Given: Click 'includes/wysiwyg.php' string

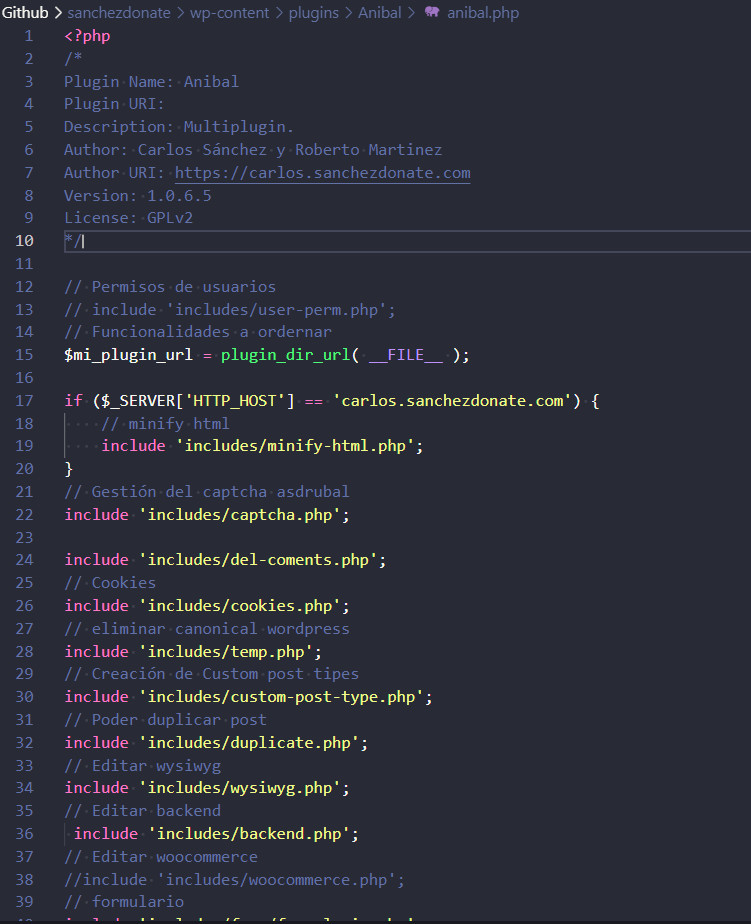Looking at the screenshot, I should click(x=239, y=788).
